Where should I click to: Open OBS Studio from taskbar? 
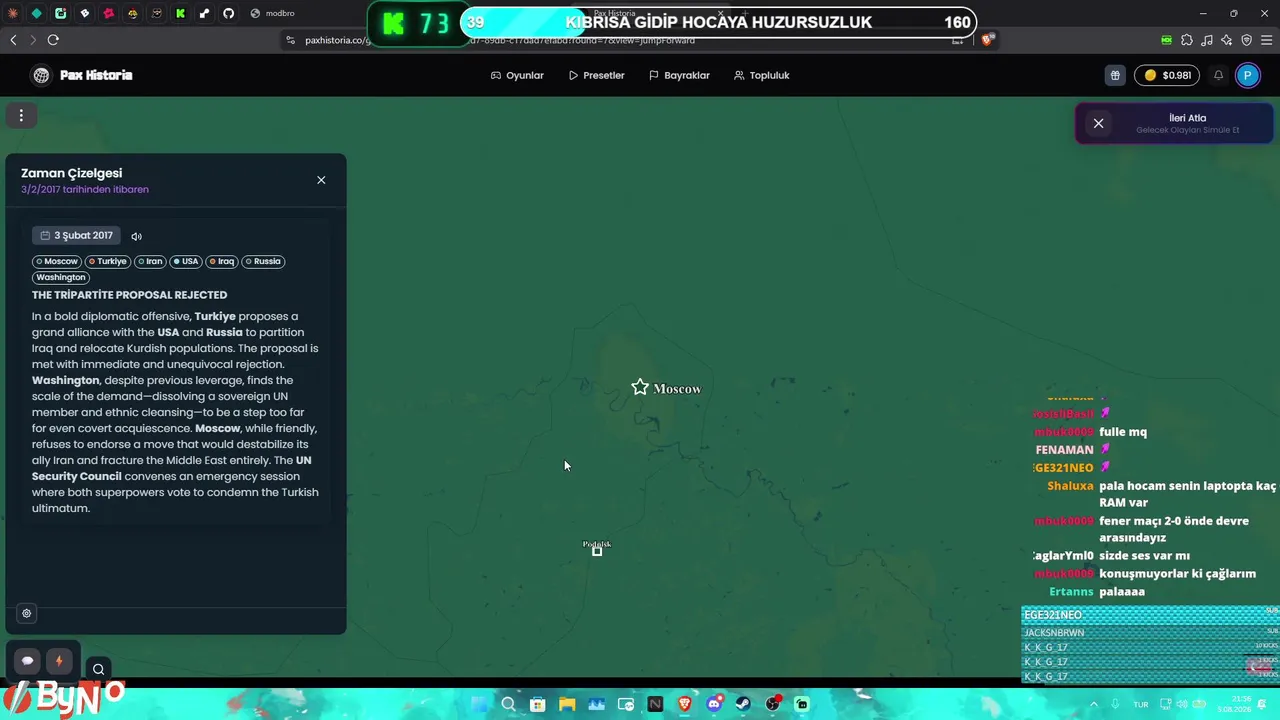point(773,704)
